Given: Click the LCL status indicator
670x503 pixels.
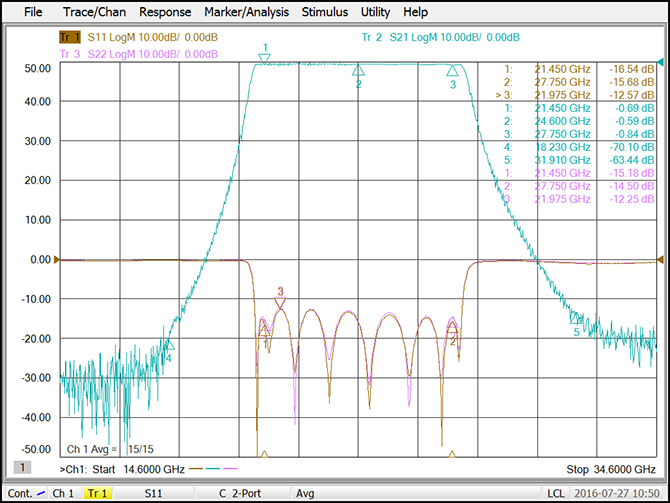Looking at the screenshot, I should click(x=555, y=493).
